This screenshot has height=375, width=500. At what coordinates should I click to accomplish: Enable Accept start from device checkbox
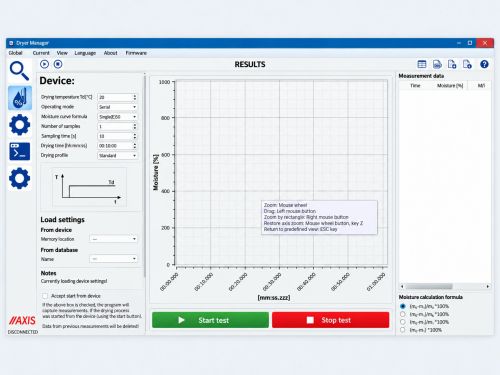click(x=45, y=296)
